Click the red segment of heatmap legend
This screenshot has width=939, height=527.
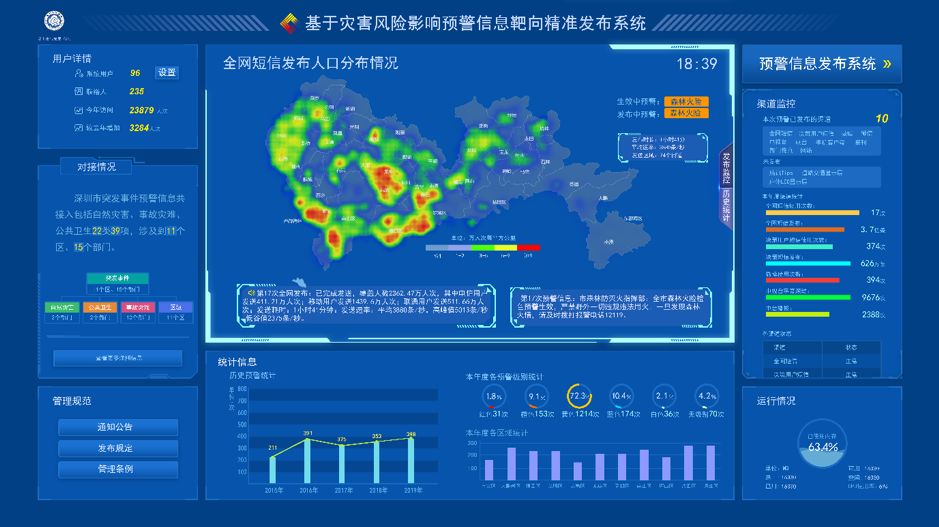(529, 247)
